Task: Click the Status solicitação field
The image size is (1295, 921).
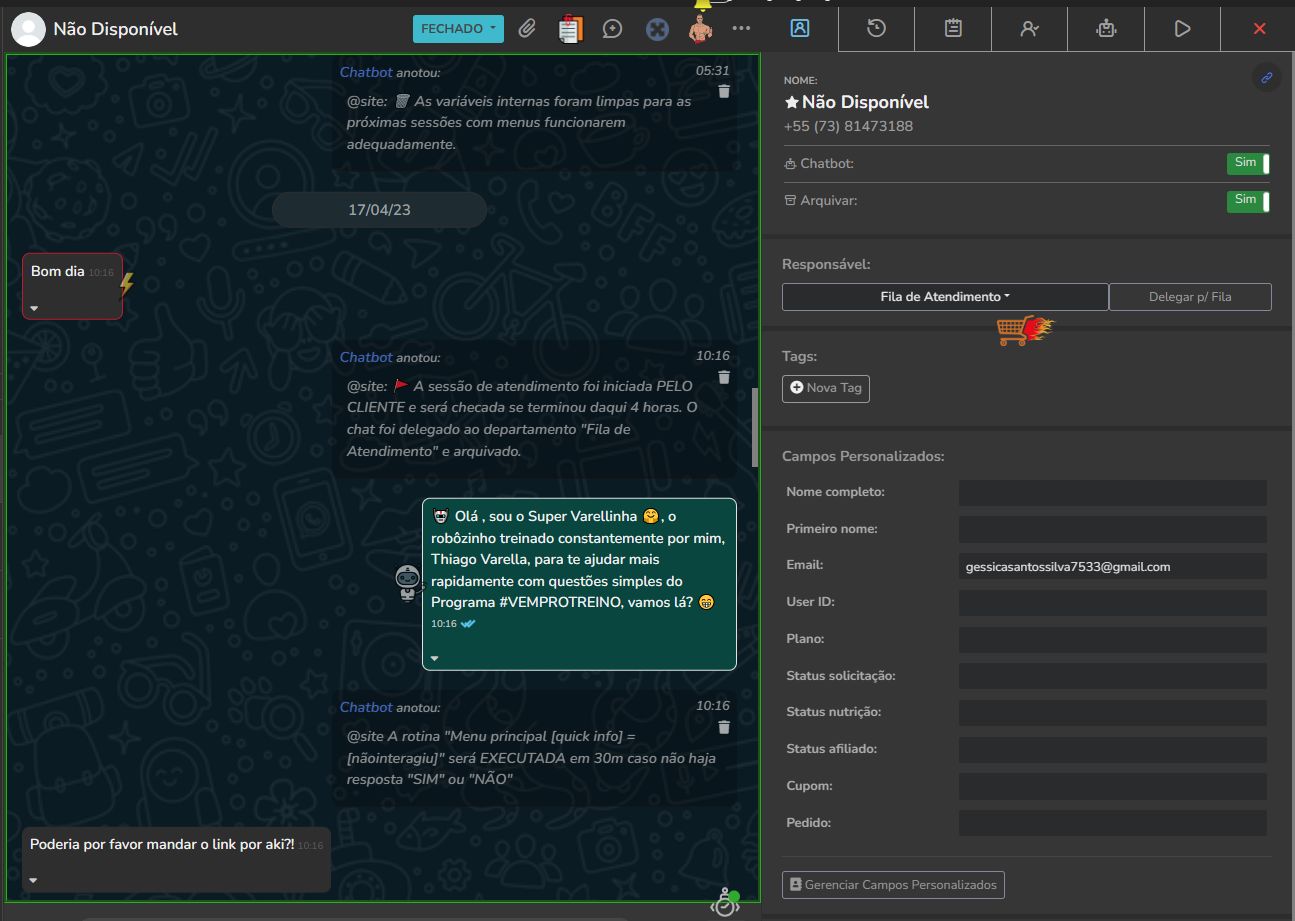Action: (1112, 676)
